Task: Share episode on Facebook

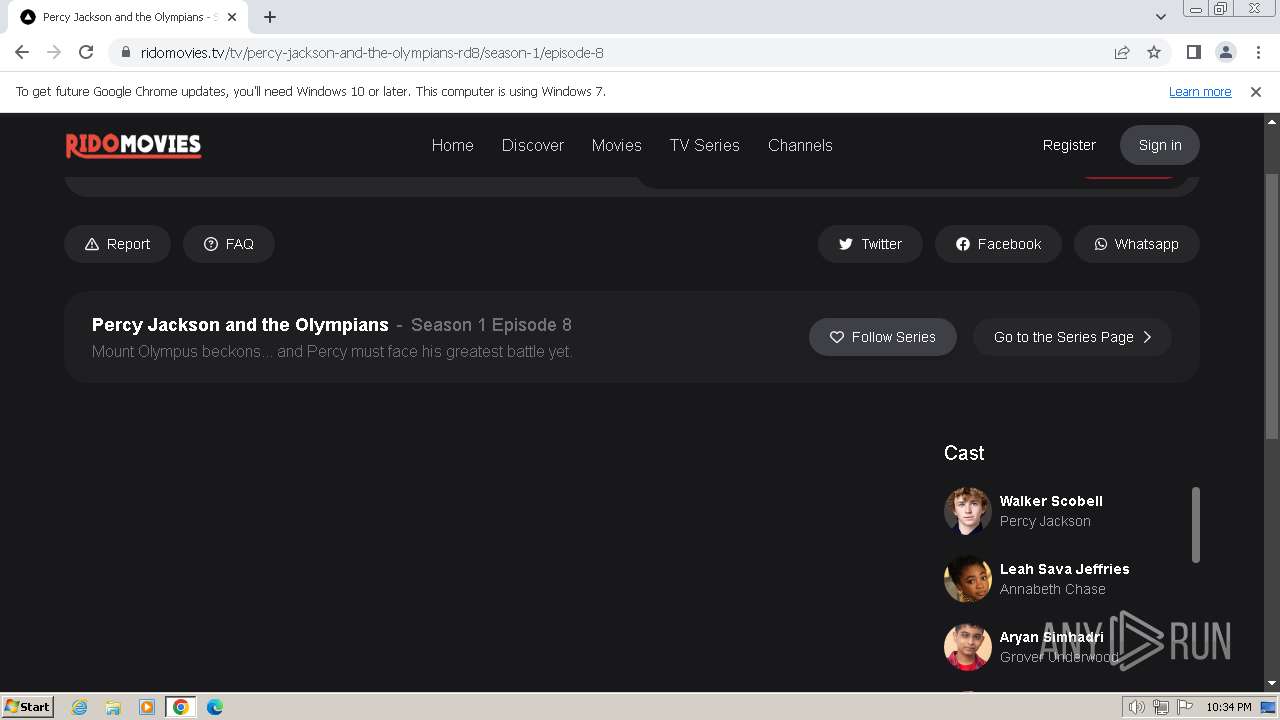Action: [998, 244]
